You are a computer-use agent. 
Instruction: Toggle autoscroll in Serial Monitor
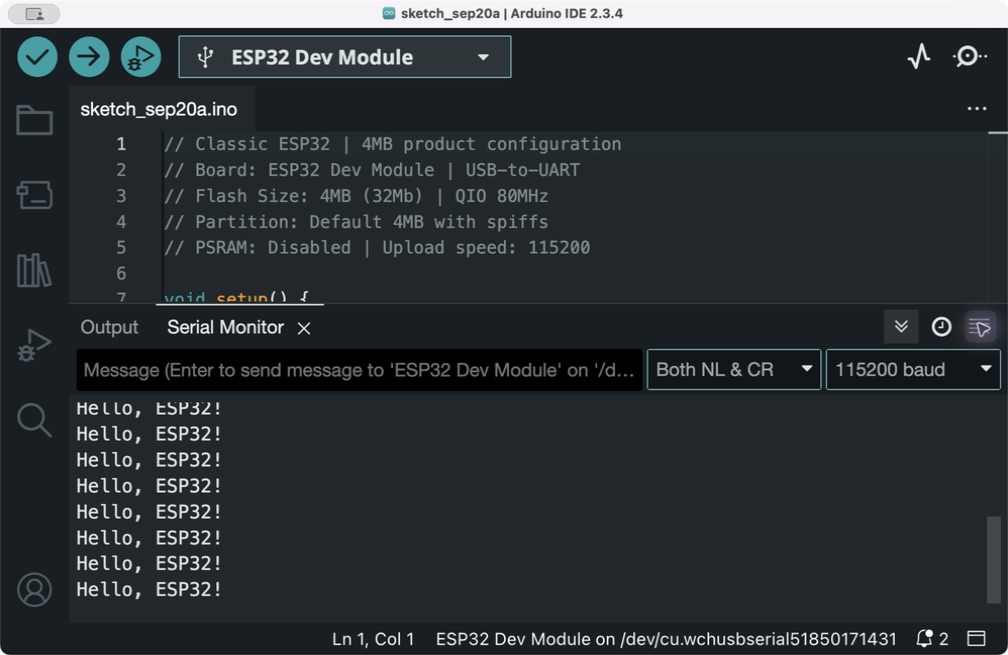click(x=901, y=327)
